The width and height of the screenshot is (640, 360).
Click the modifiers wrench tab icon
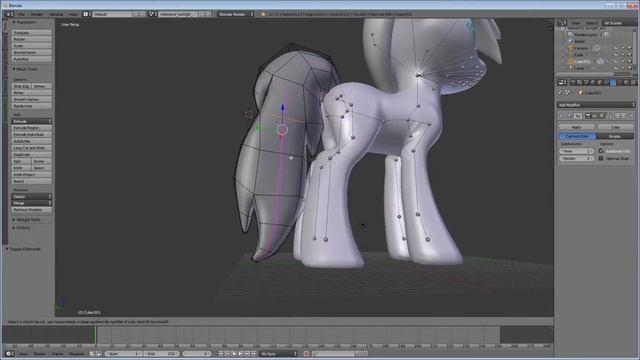tap(613, 82)
